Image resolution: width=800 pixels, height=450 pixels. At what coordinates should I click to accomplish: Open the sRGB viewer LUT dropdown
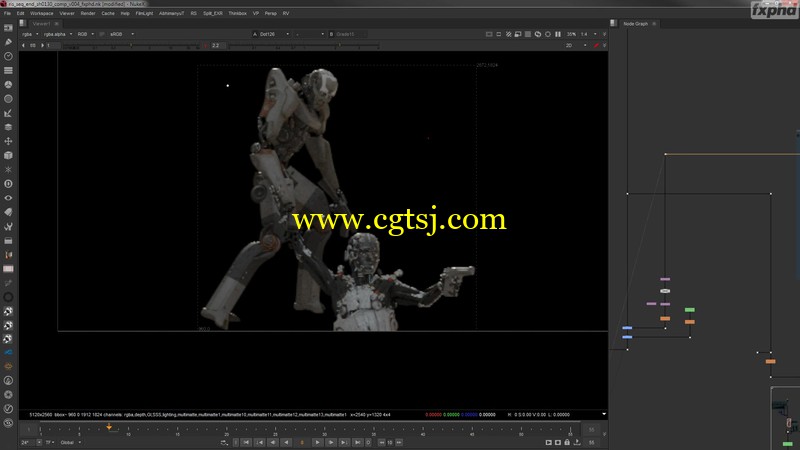[122, 34]
